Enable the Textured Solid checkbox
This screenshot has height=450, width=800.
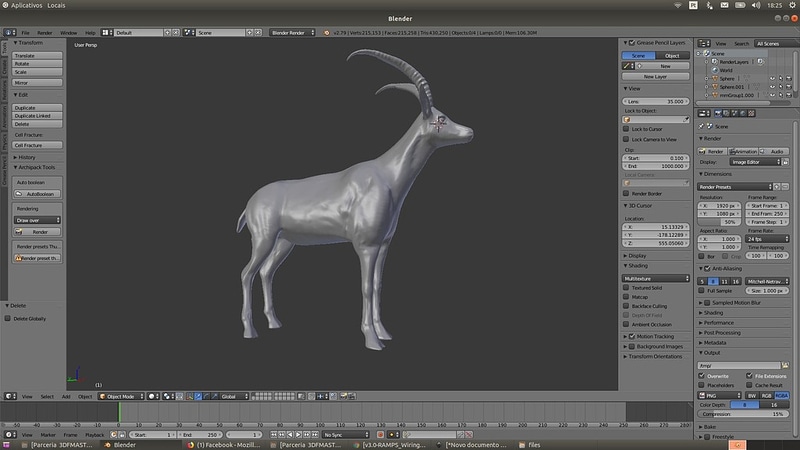coord(626,287)
